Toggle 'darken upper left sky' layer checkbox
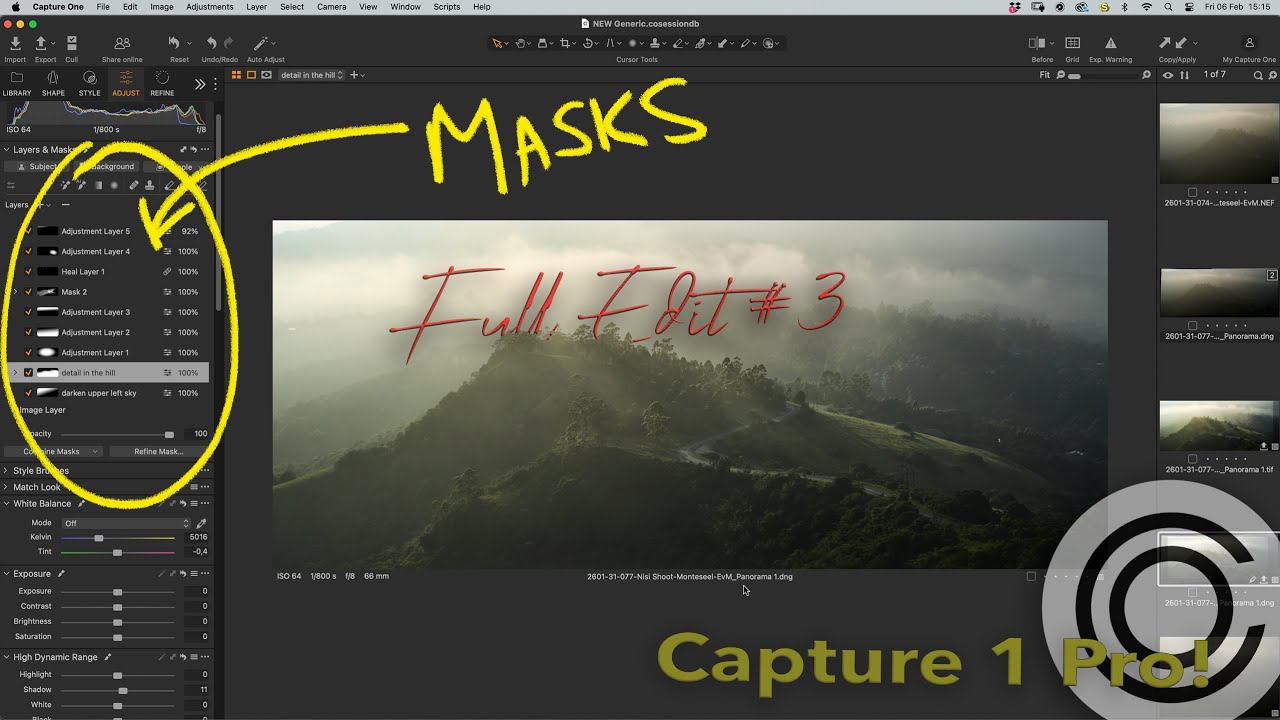 click(28, 393)
